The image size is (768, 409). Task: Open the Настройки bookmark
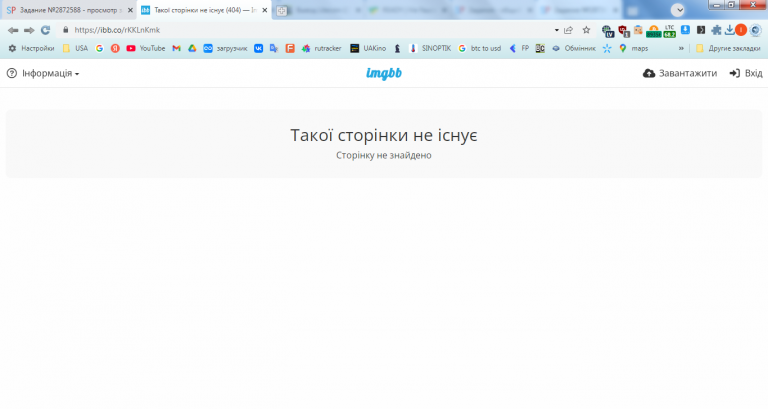point(31,48)
